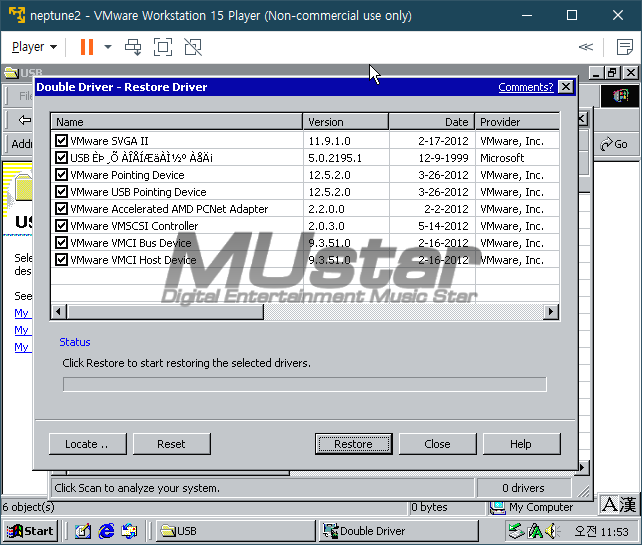Minimize the USB Explorer window

596,73
